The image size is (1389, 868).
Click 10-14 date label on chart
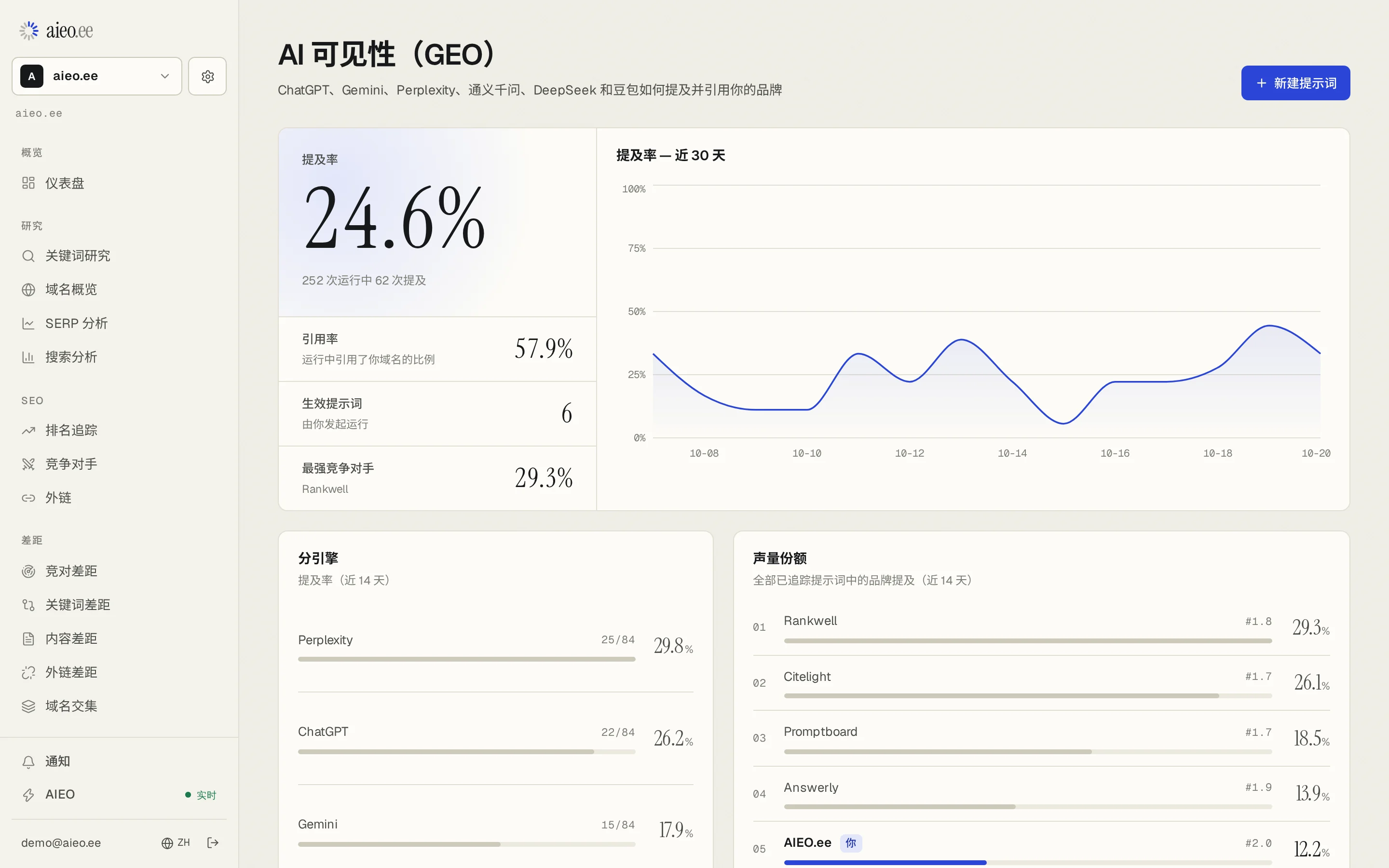[1012, 453]
